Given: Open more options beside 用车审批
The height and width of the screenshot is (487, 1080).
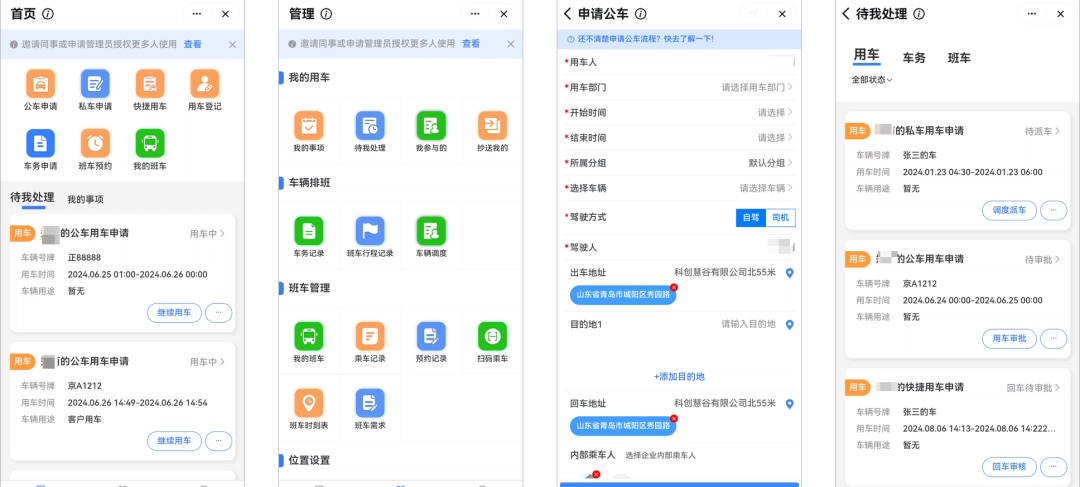Looking at the screenshot, I should point(1054,338).
